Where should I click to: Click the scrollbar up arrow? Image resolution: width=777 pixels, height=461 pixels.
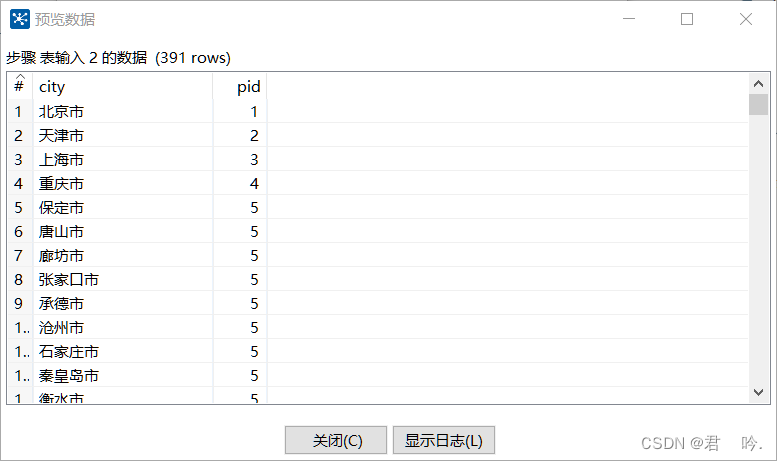(758, 84)
